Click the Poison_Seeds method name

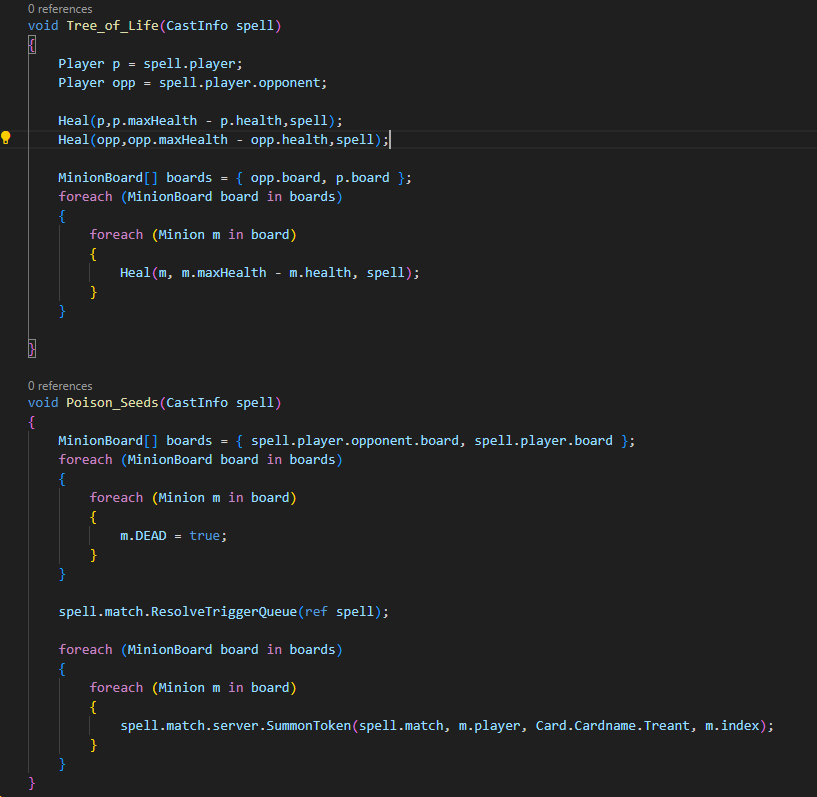click(112, 403)
